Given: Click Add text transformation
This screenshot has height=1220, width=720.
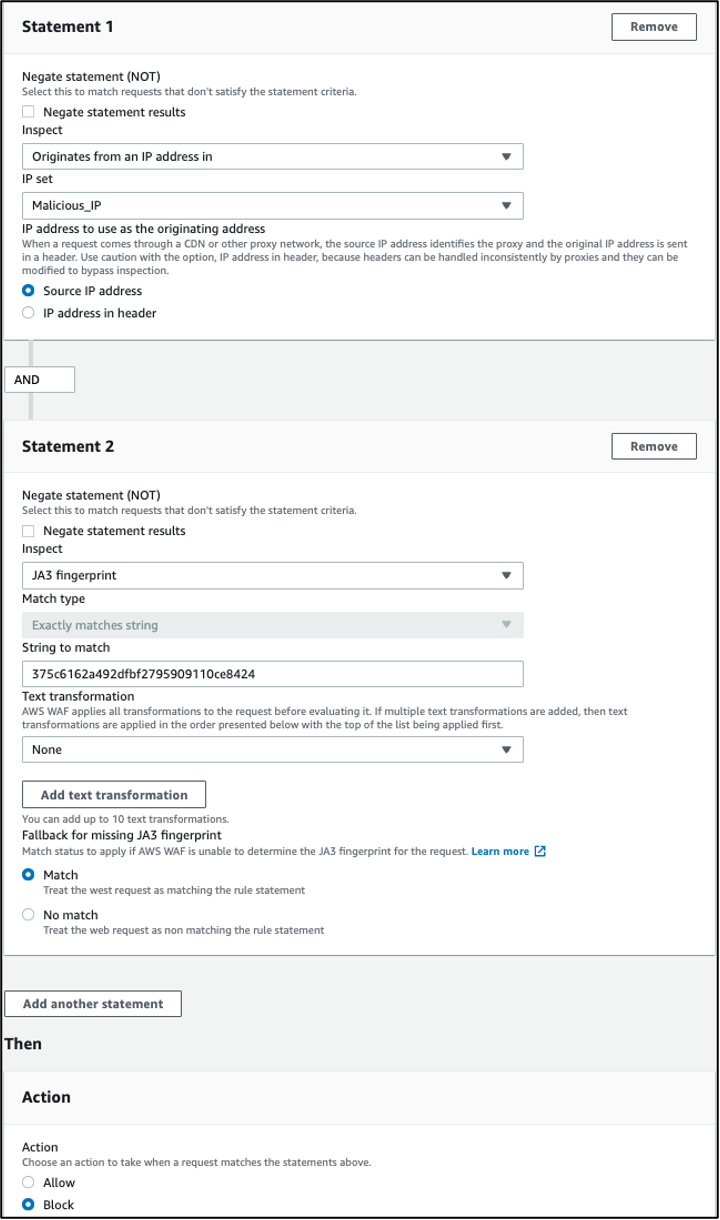Looking at the screenshot, I should [x=114, y=794].
